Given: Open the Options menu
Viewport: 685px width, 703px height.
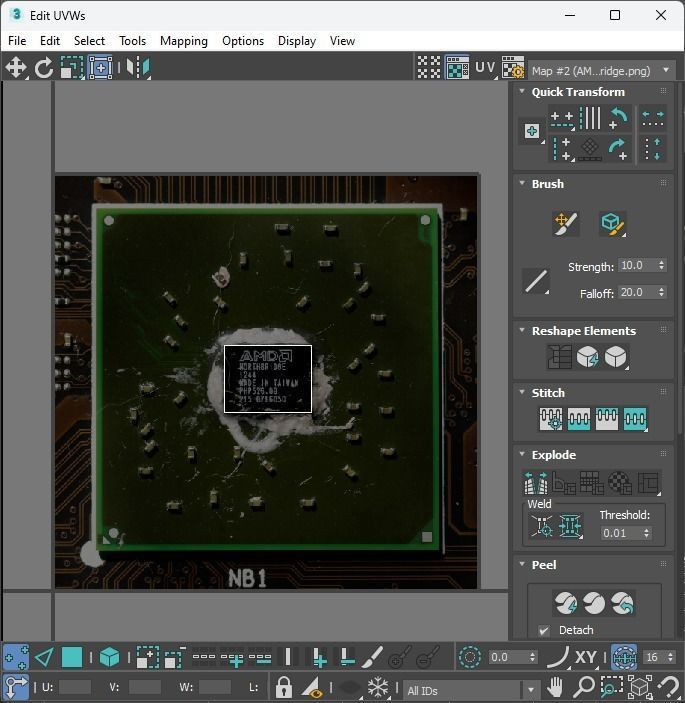Looking at the screenshot, I should [243, 41].
